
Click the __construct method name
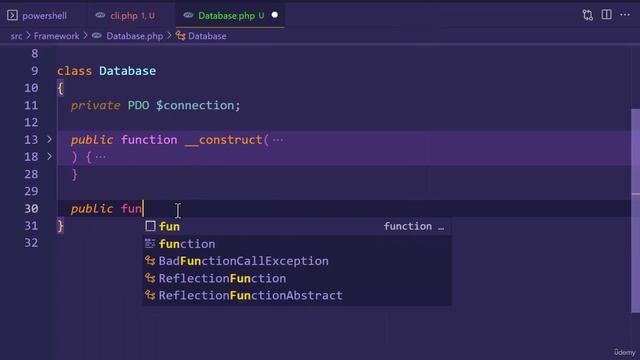pyautogui.click(x=224, y=140)
